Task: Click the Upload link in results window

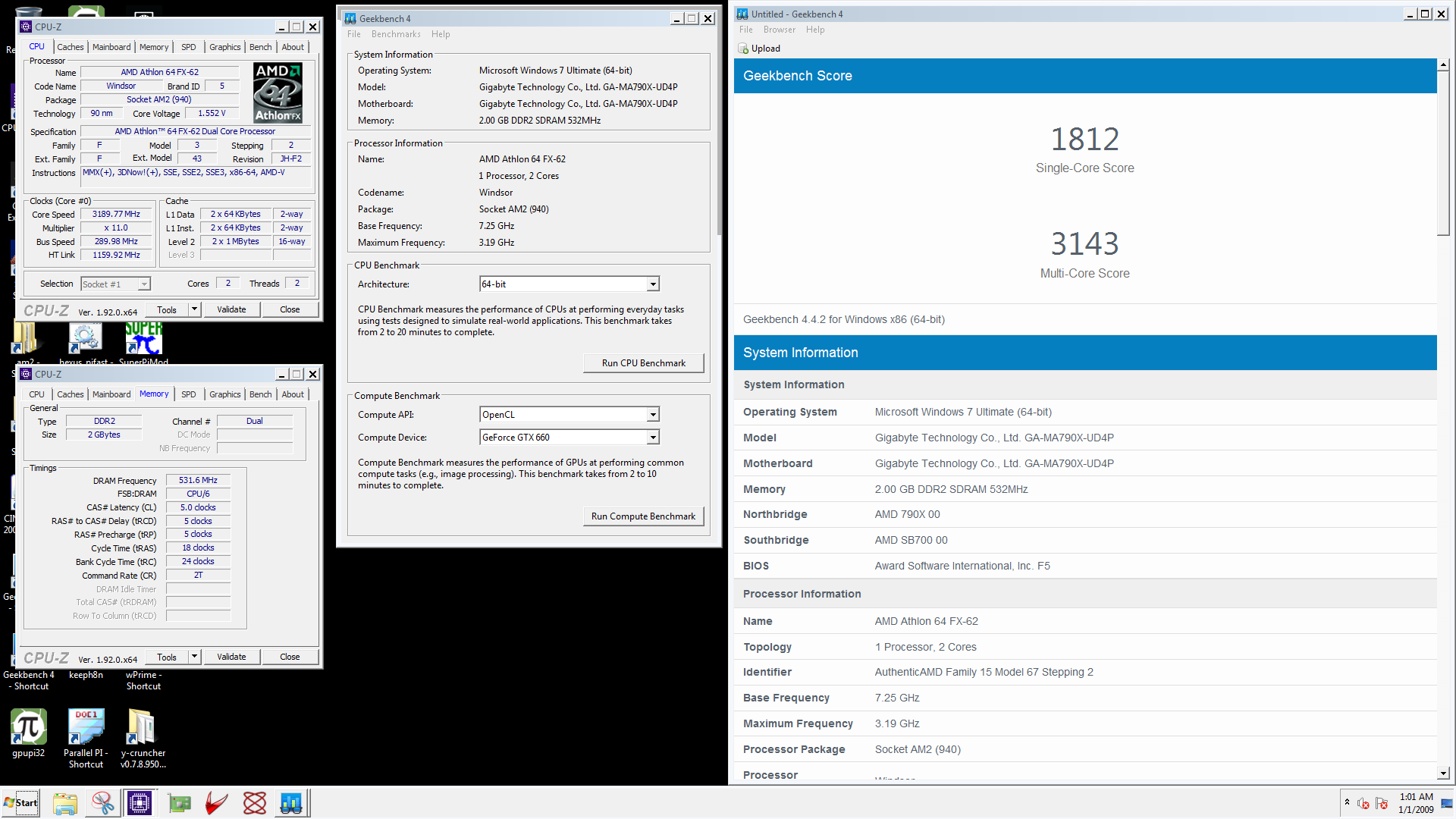Action: click(x=766, y=49)
